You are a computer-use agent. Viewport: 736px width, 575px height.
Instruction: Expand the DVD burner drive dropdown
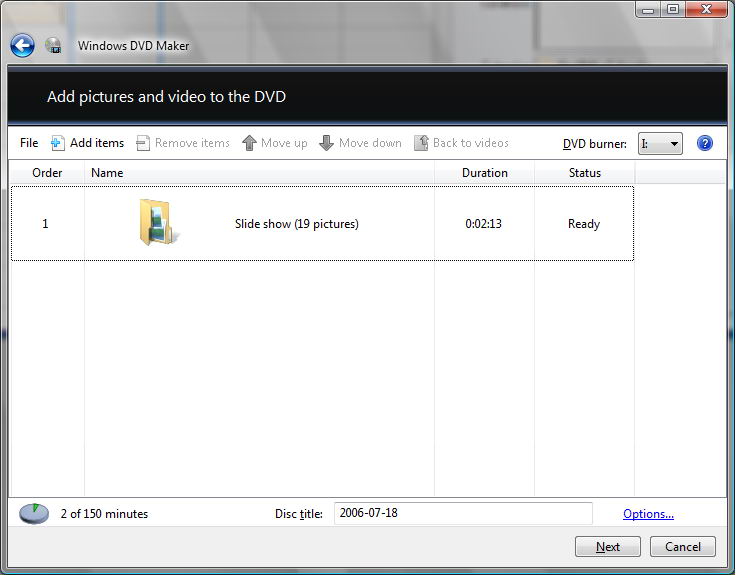[660, 144]
